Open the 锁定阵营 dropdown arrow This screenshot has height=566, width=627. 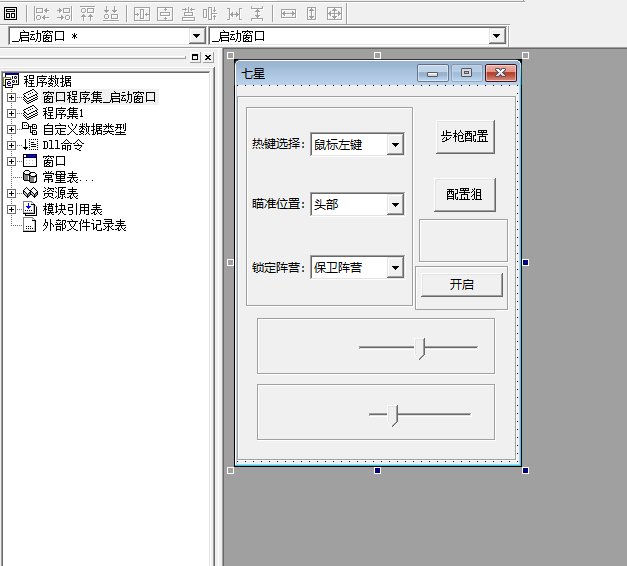click(x=395, y=268)
